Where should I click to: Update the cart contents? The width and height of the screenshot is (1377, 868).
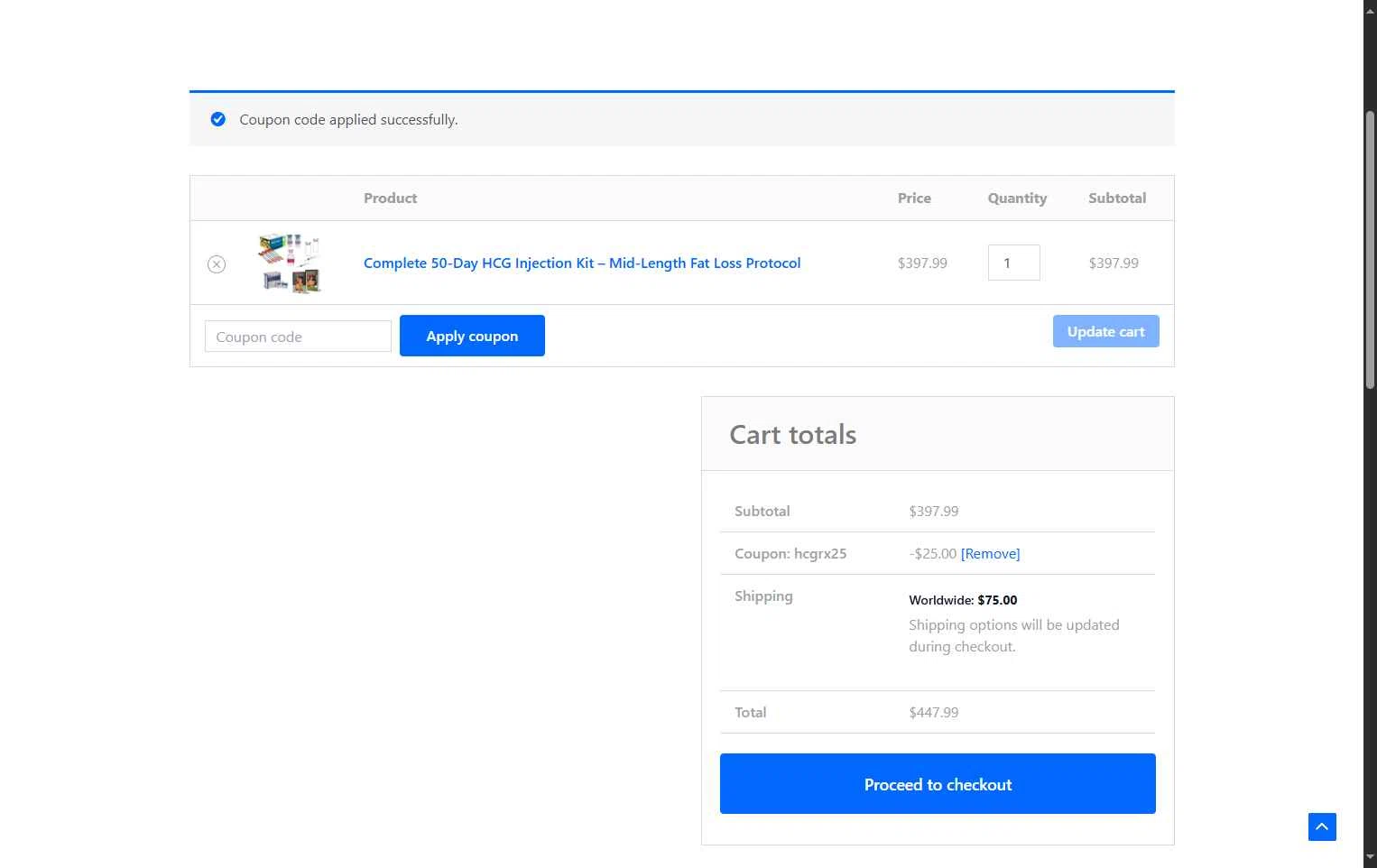(1106, 331)
